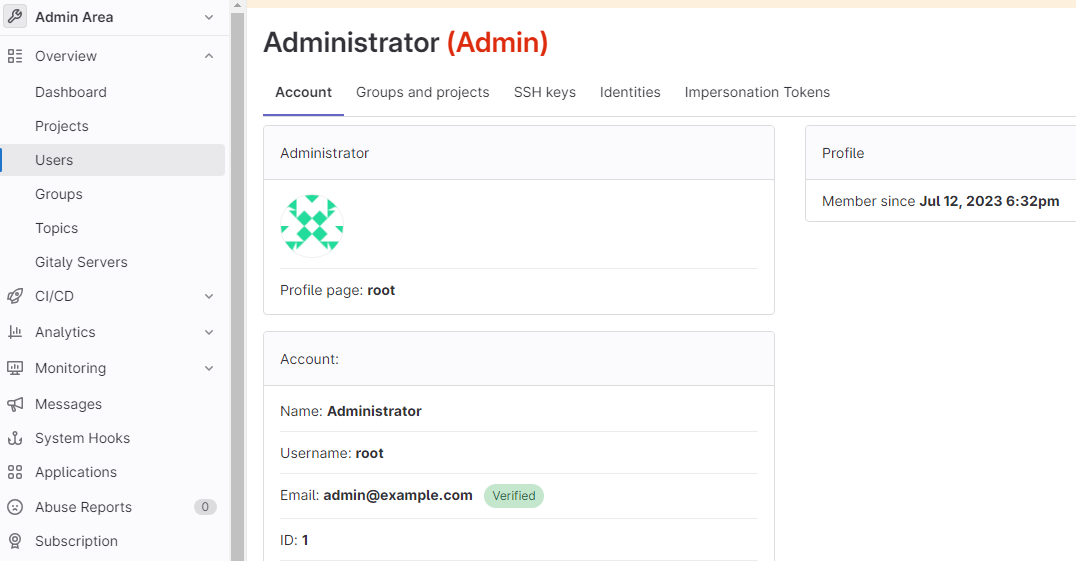Click the admin@example.com email text

click(x=398, y=495)
